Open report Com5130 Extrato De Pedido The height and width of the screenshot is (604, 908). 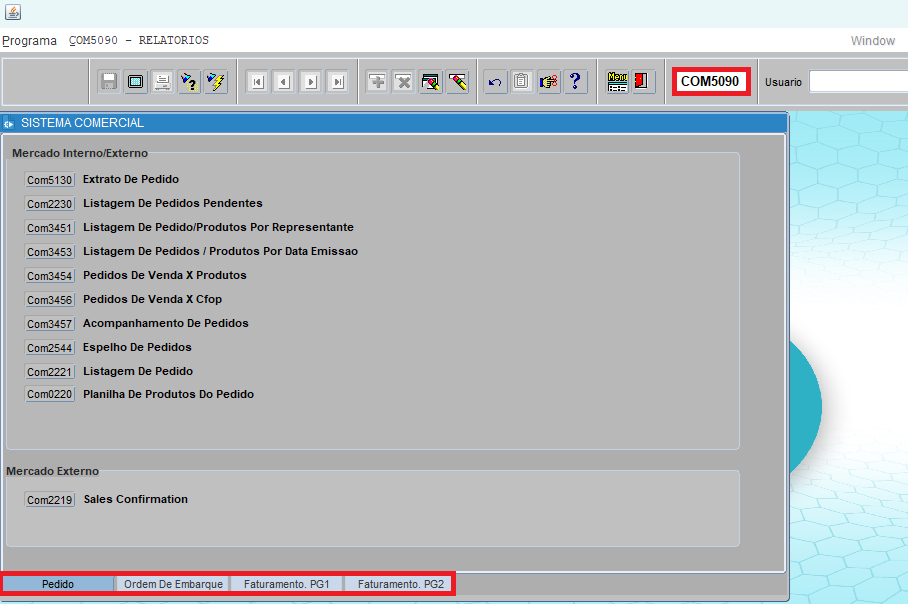tap(50, 180)
